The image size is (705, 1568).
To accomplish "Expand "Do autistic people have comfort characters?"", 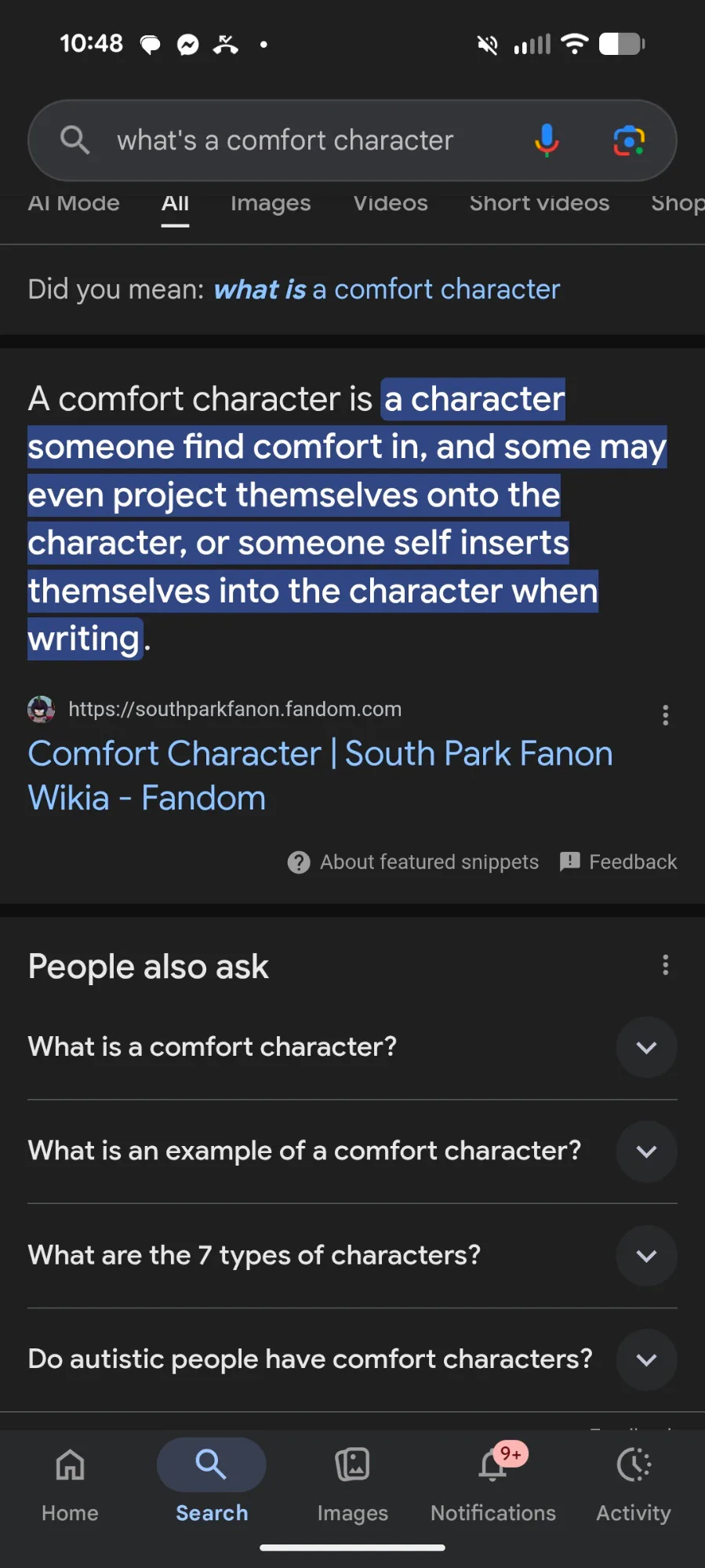I will point(646,1359).
